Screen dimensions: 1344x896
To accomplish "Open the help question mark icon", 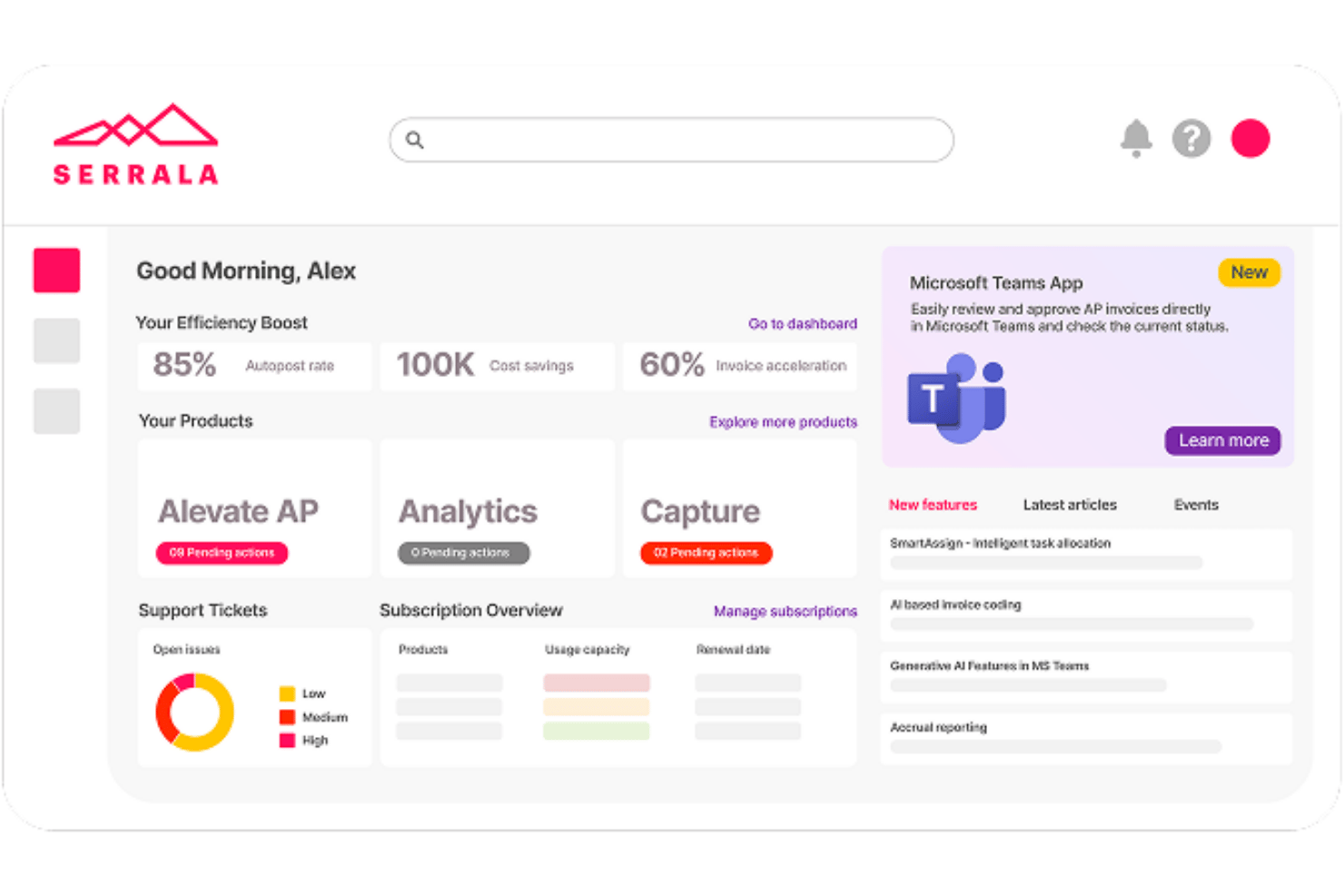I will [1191, 139].
